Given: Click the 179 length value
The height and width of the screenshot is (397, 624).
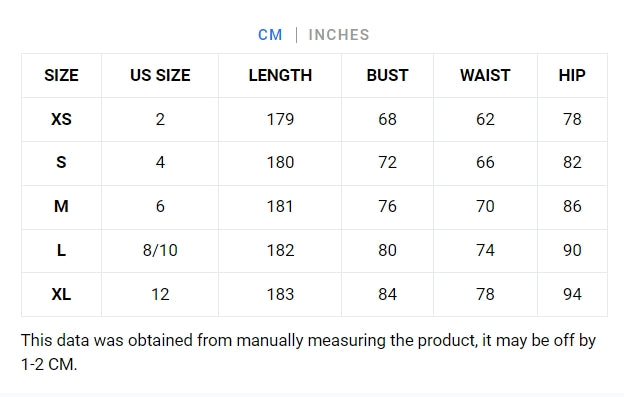Looking at the screenshot, I should coord(280,119).
